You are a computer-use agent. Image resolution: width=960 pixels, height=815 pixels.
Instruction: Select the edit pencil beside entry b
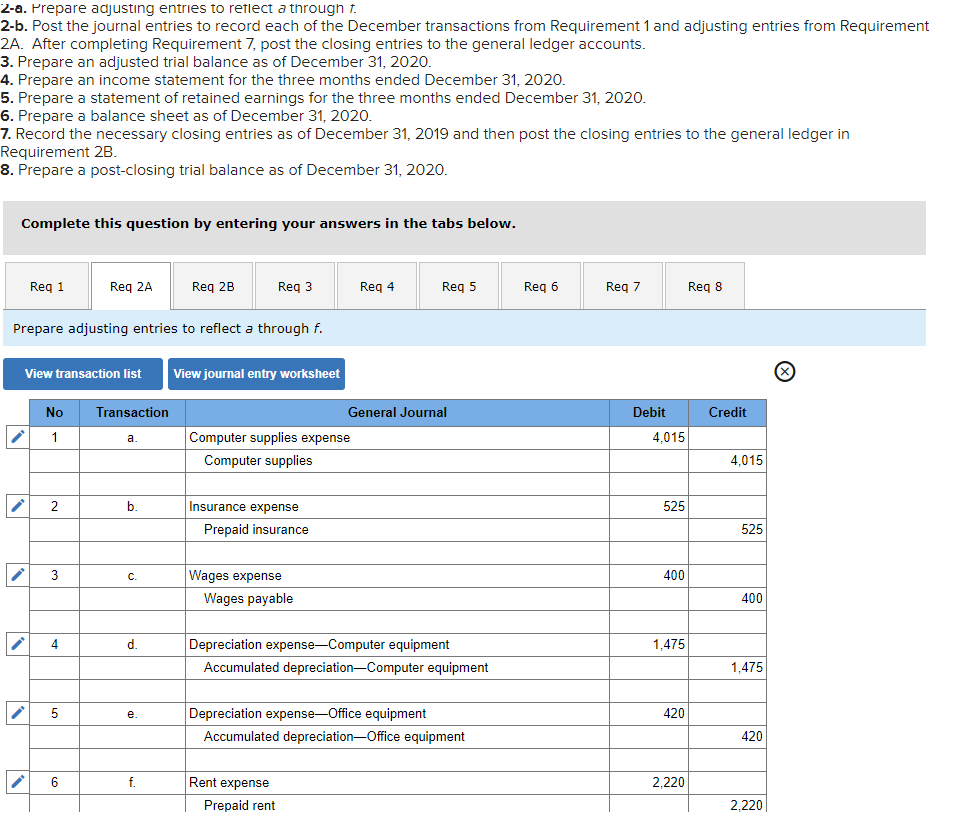click(x=16, y=506)
